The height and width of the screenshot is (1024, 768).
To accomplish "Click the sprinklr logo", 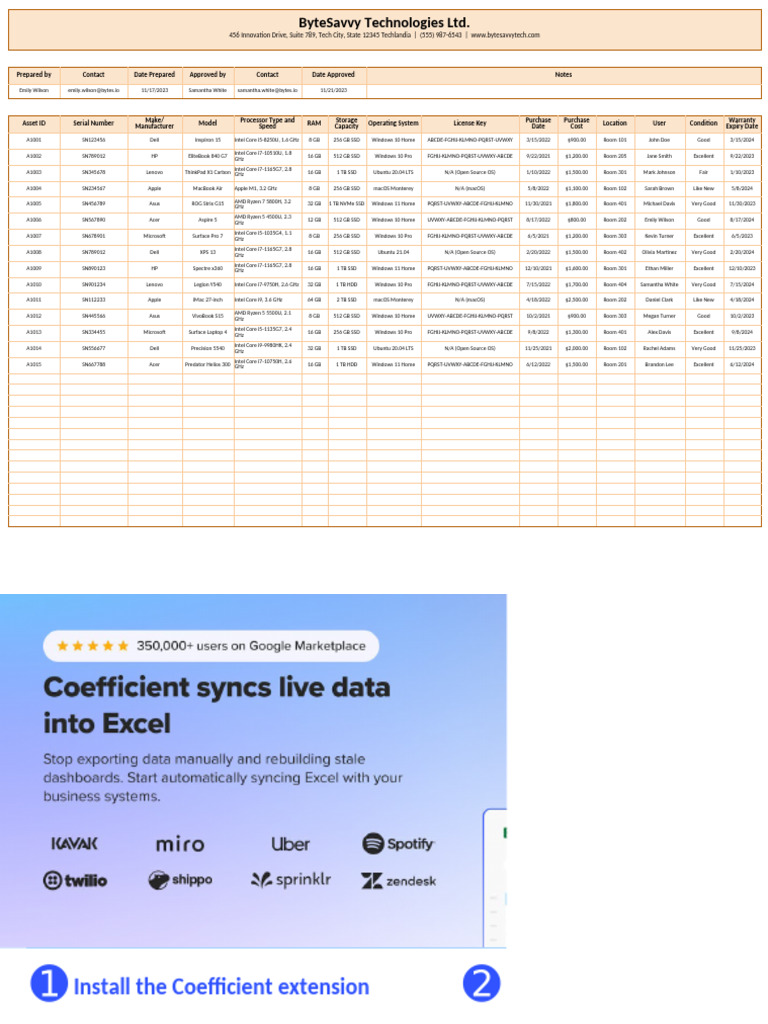I will pyautogui.click(x=291, y=880).
